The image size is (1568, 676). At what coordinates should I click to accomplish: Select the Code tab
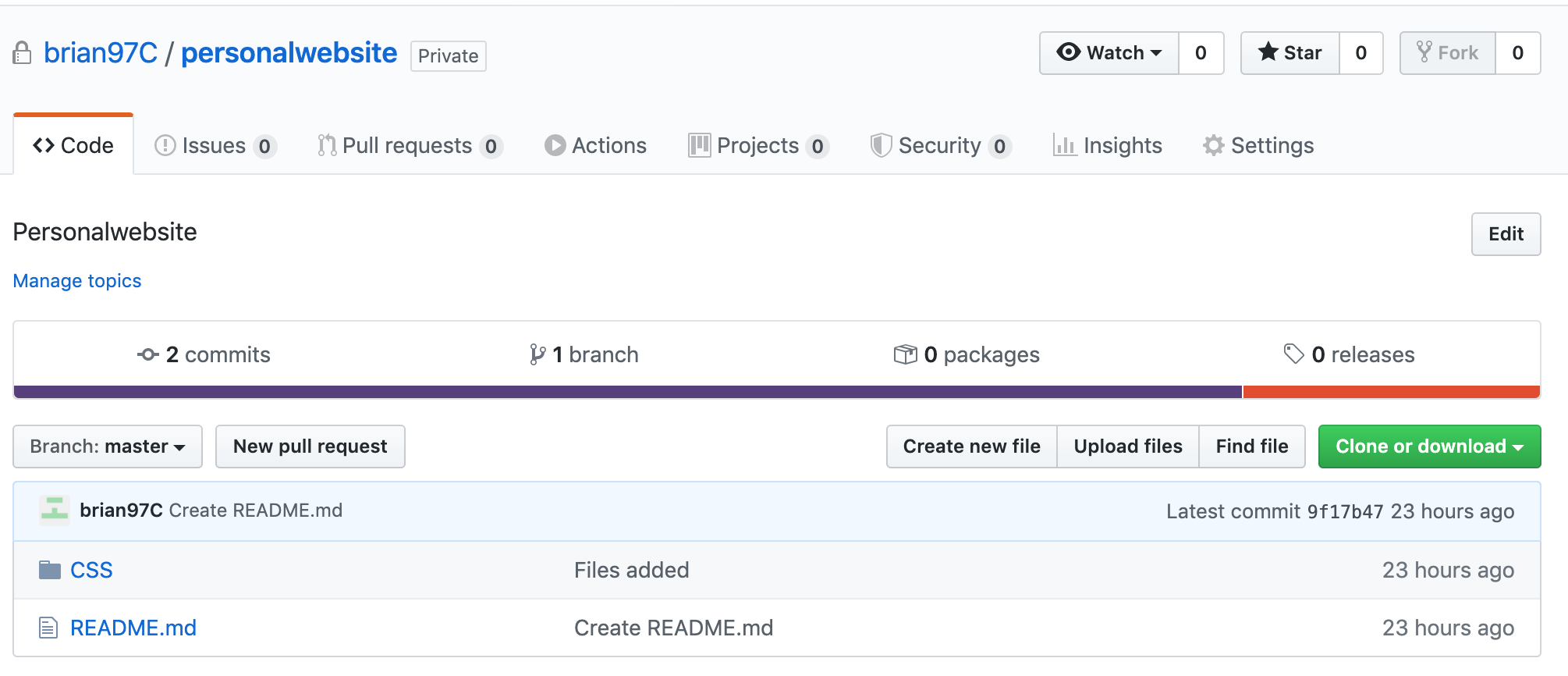point(73,145)
